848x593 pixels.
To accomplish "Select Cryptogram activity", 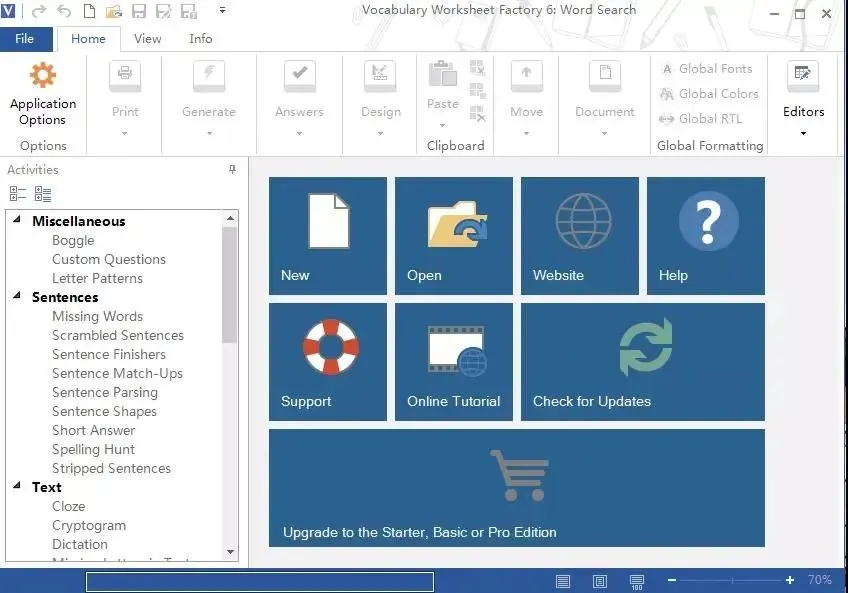I will click(x=89, y=525).
